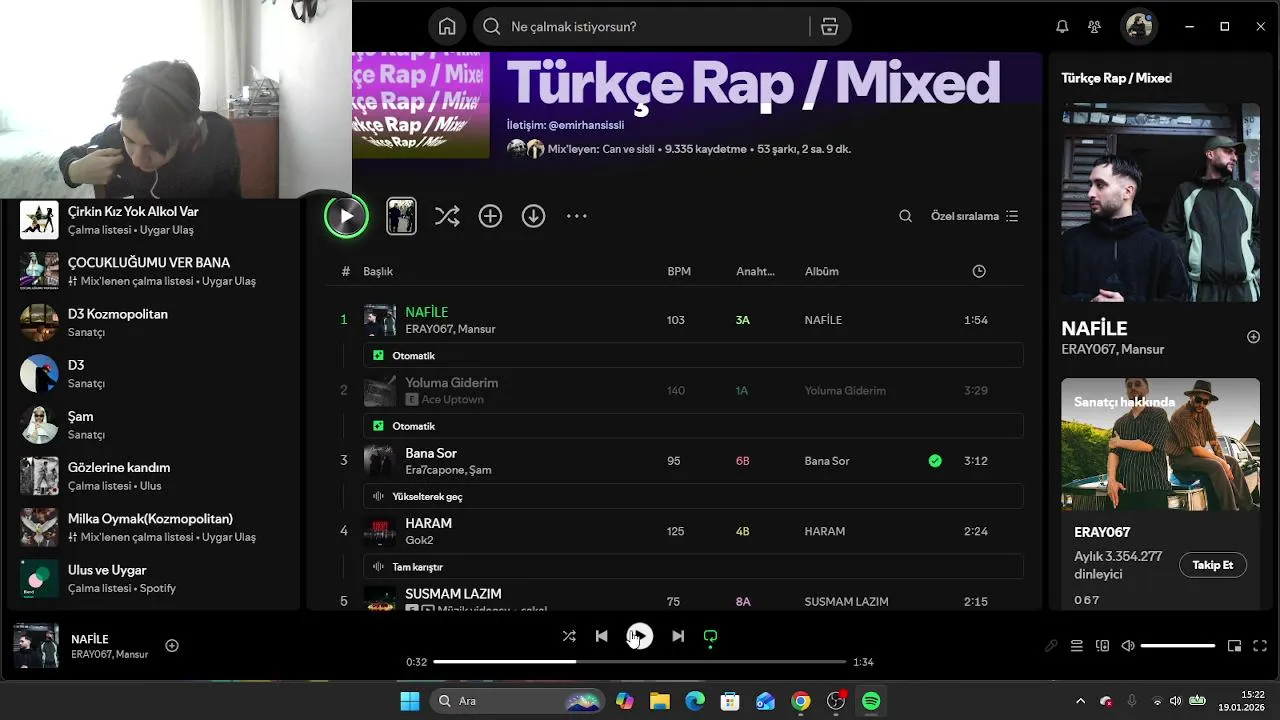Open Mansur artist link in track one

pyautogui.click(x=476, y=329)
